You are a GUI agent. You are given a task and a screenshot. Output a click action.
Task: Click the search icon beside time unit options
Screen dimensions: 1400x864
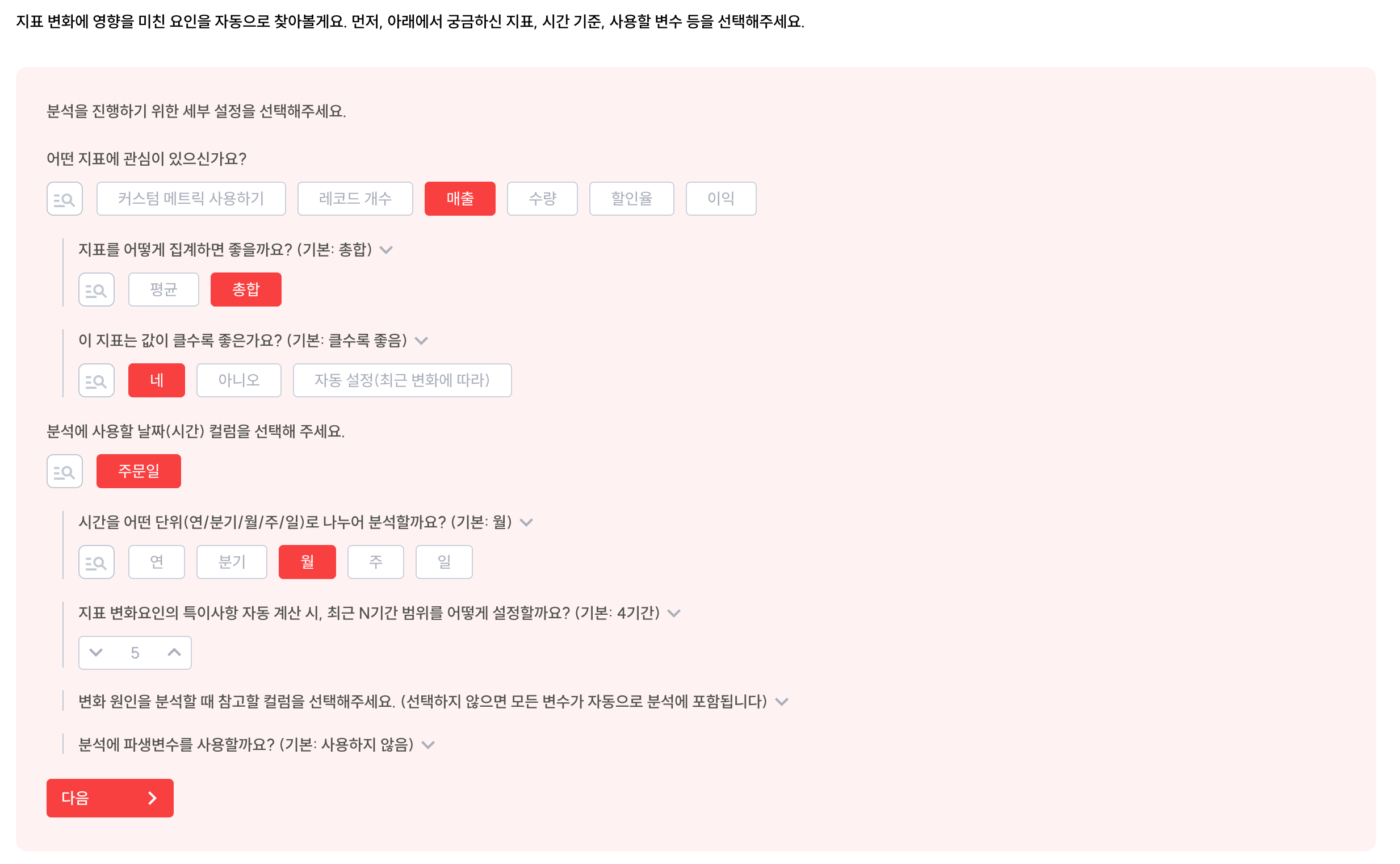(x=97, y=563)
